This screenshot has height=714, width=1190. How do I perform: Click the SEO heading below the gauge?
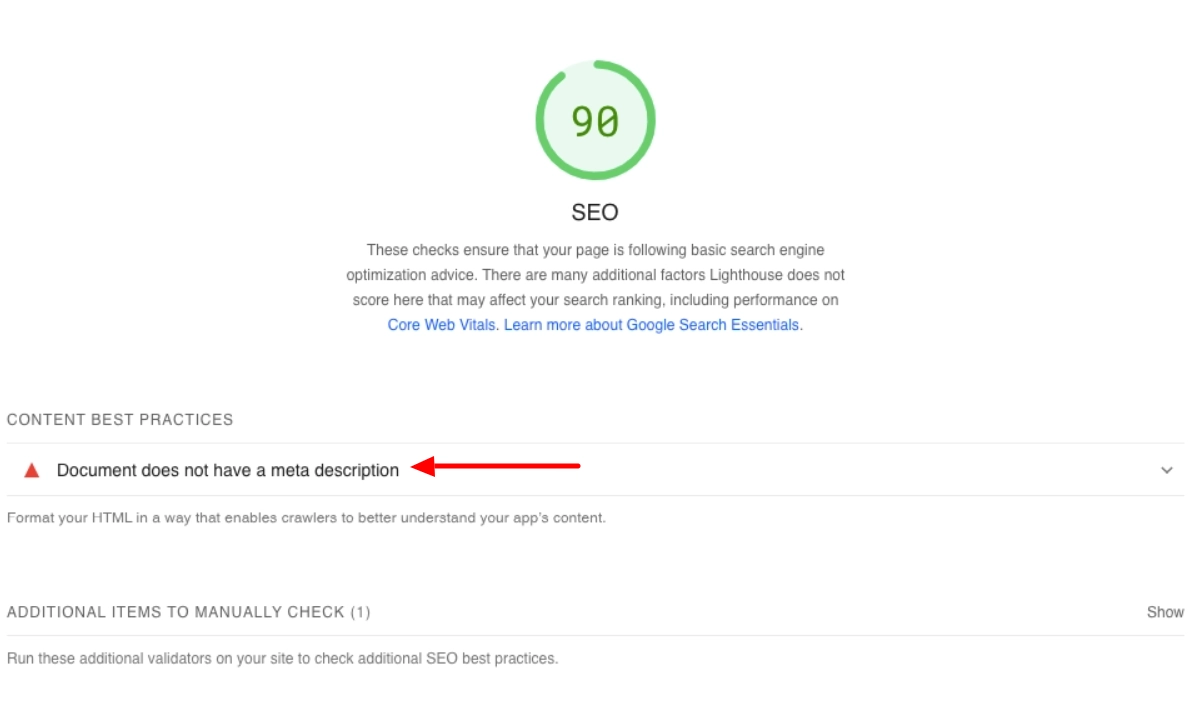[x=595, y=212]
